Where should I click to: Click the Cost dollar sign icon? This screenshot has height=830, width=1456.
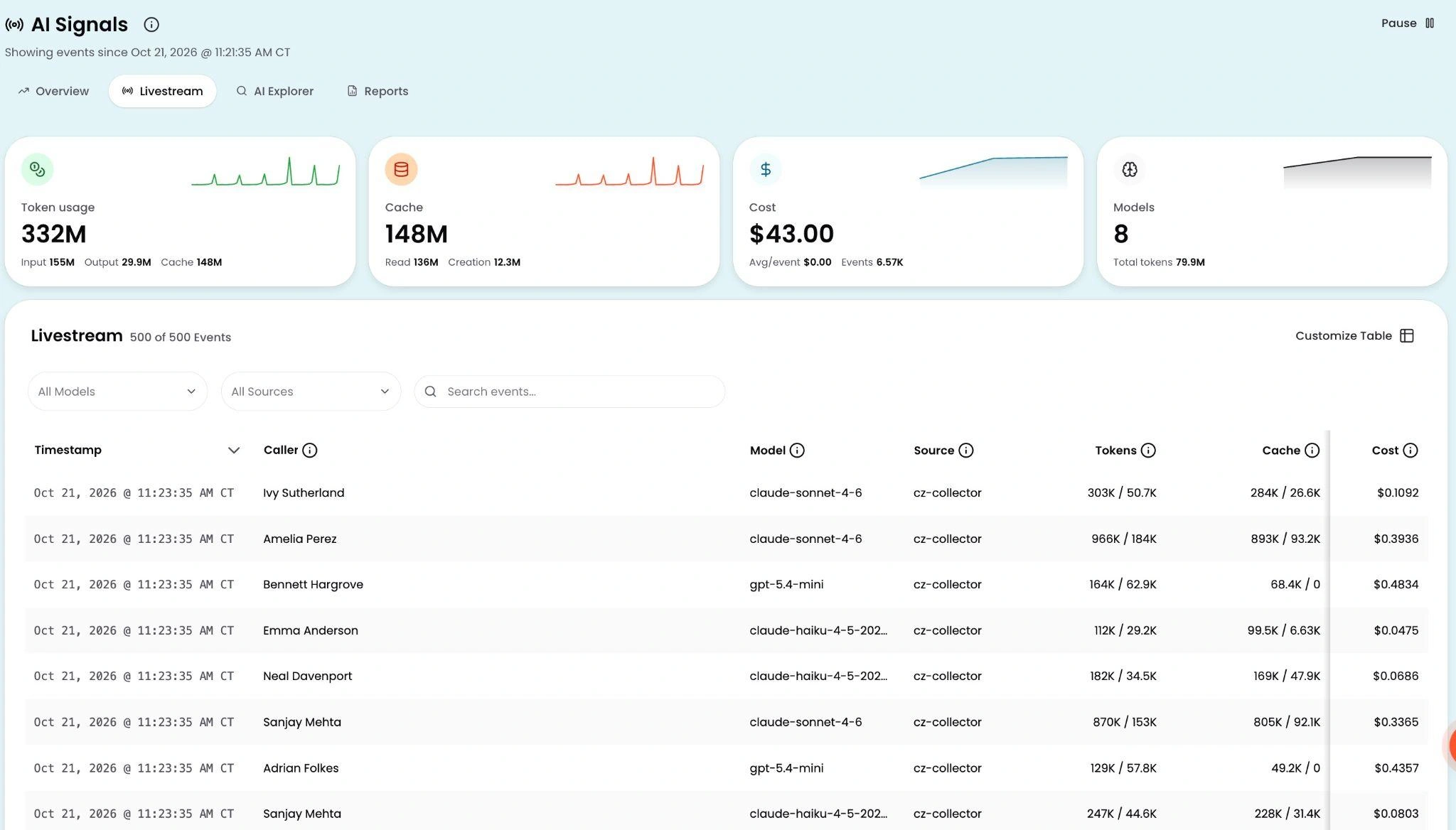coord(765,169)
